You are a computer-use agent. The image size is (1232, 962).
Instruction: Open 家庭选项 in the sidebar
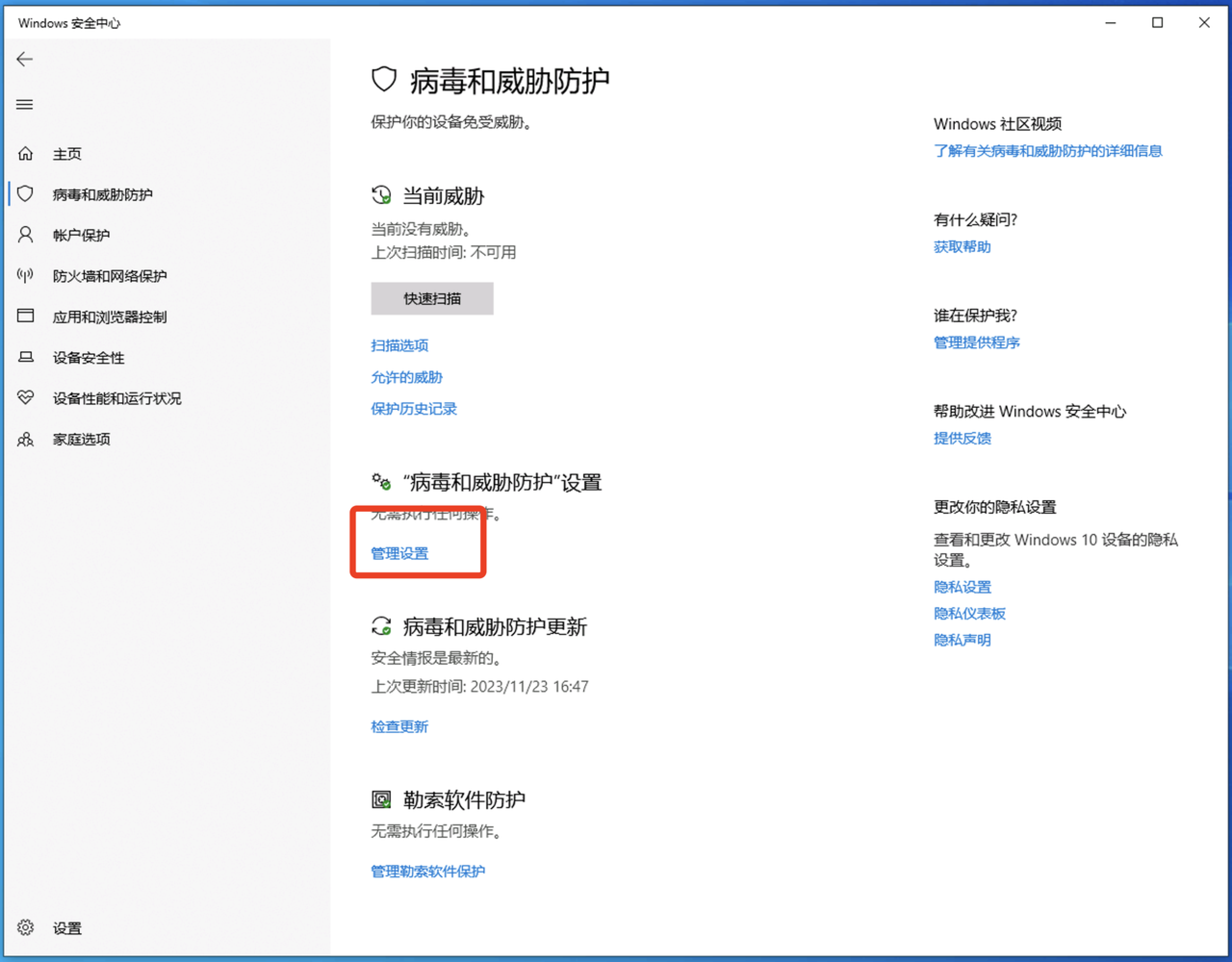tap(81, 439)
